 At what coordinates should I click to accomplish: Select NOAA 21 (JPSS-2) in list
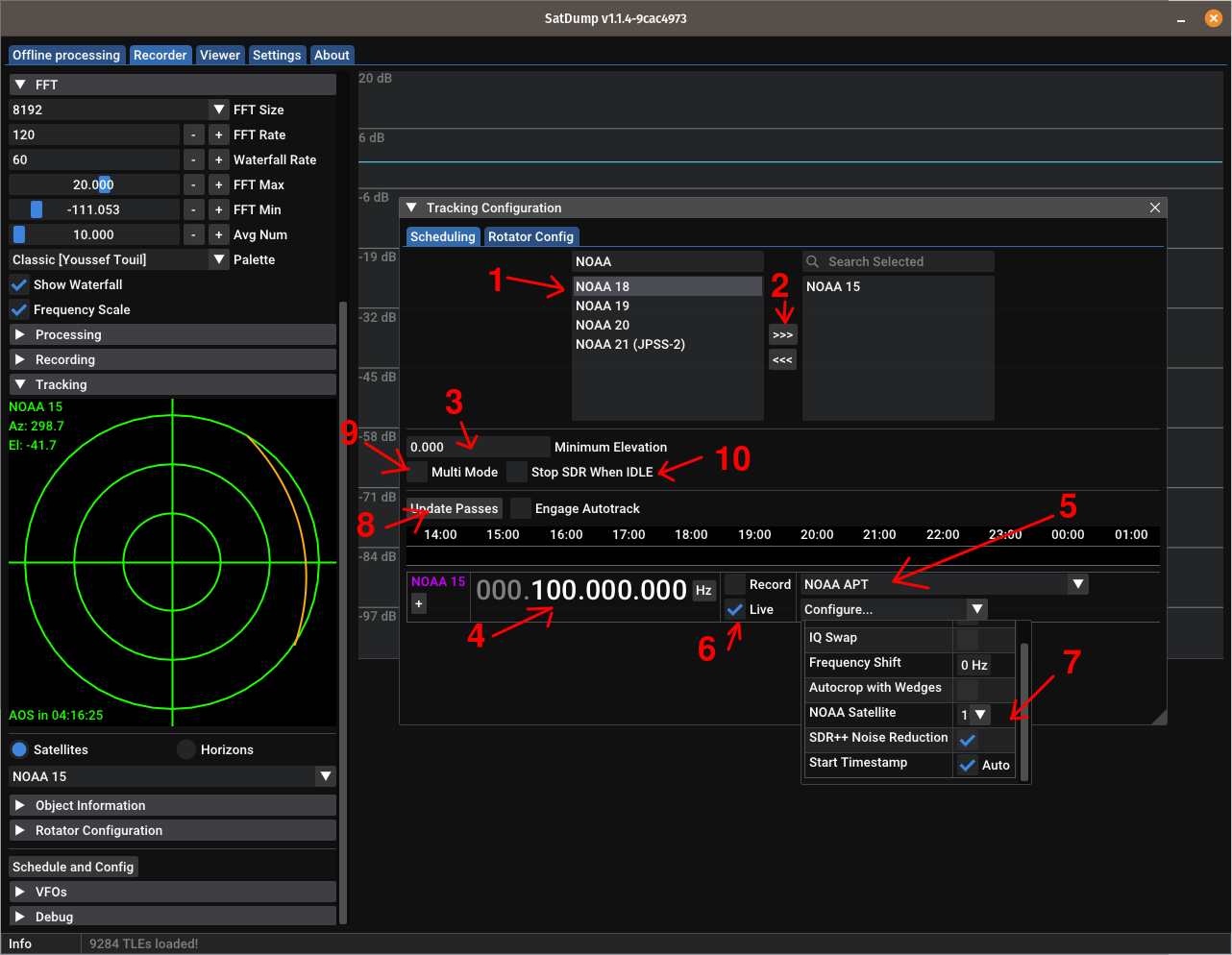click(667, 344)
